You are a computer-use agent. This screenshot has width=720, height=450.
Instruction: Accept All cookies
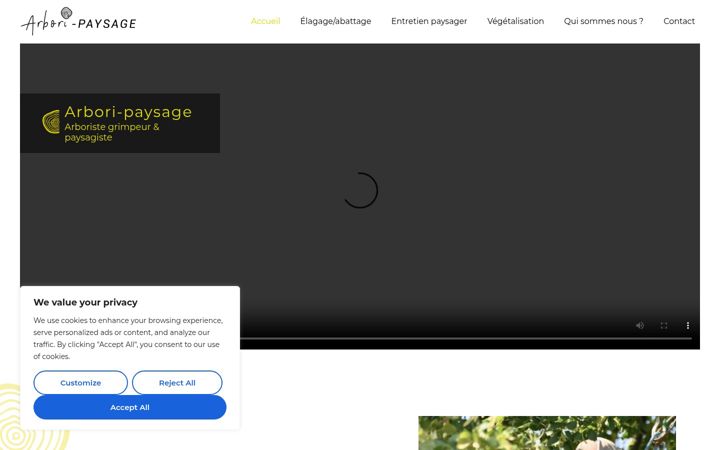coord(130,407)
